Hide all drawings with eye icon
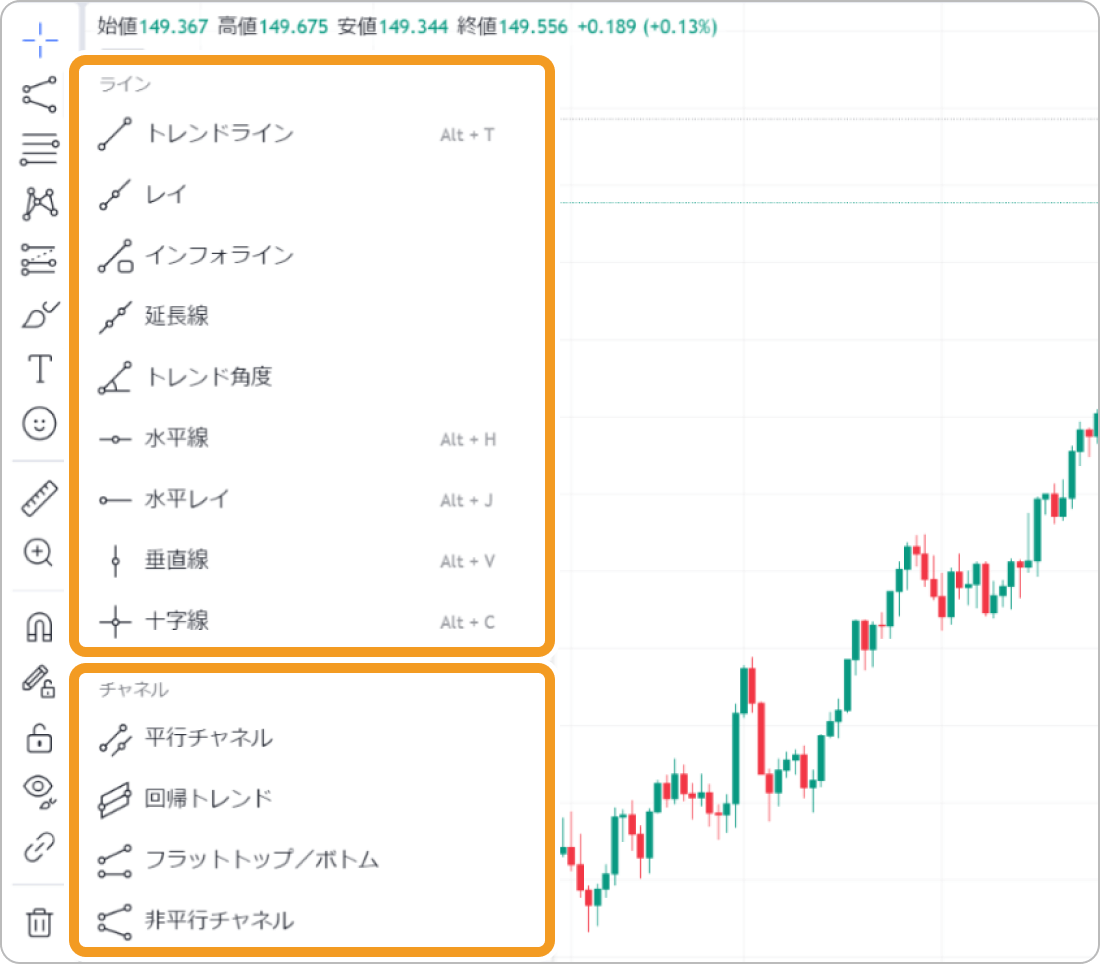Screen dimensions: 1100x964 (39, 793)
